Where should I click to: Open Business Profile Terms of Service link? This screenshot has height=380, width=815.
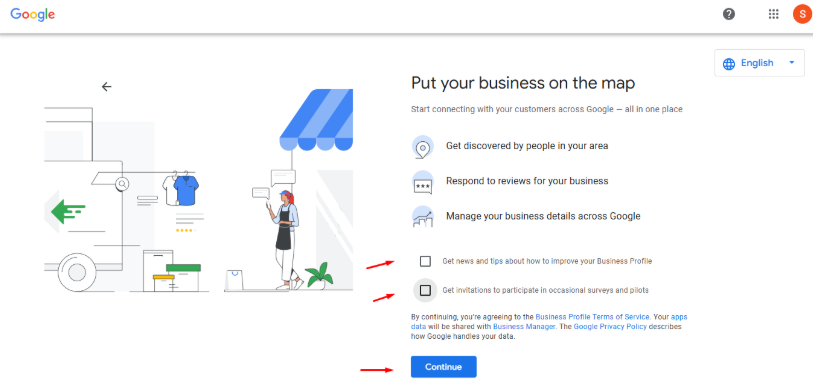point(592,317)
